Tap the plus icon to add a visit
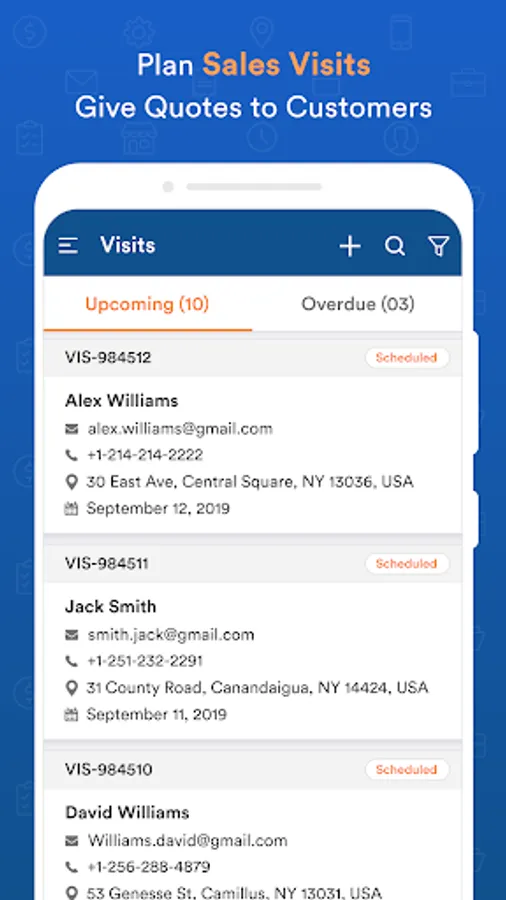The image size is (506, 900). pyautogui.click(x=350, y=246)
